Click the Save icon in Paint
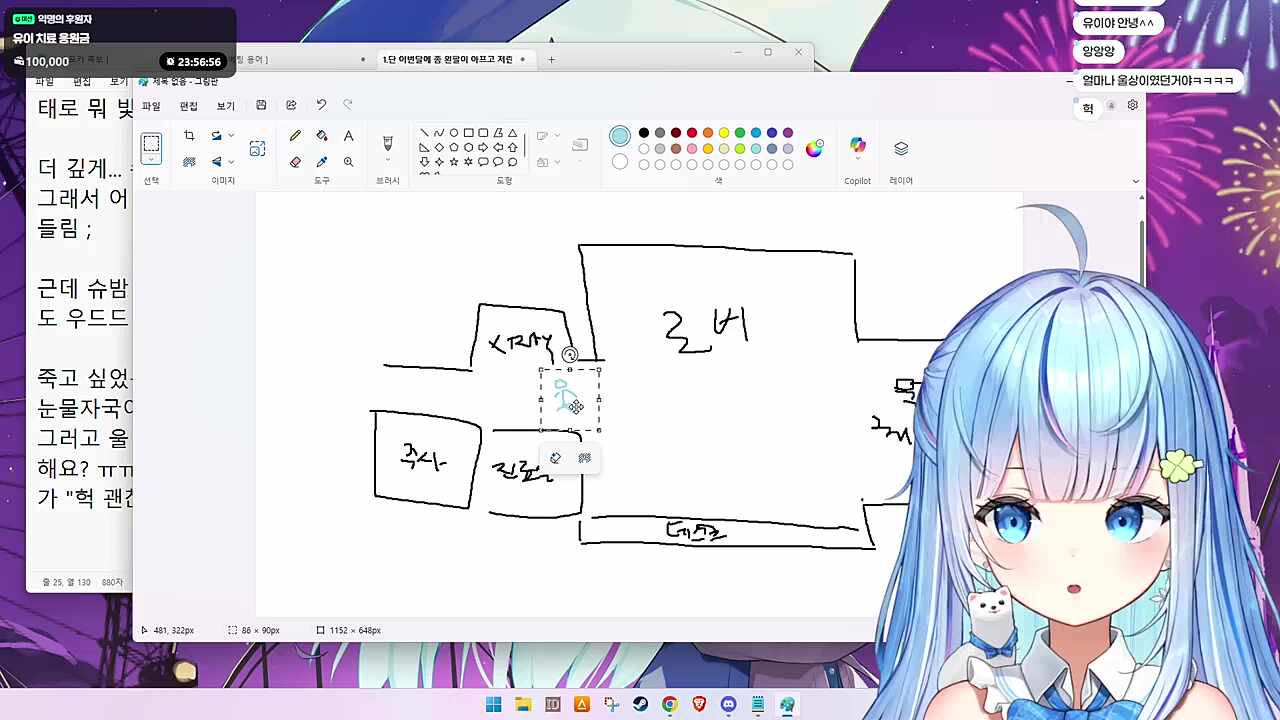 (x=261, y=105)
